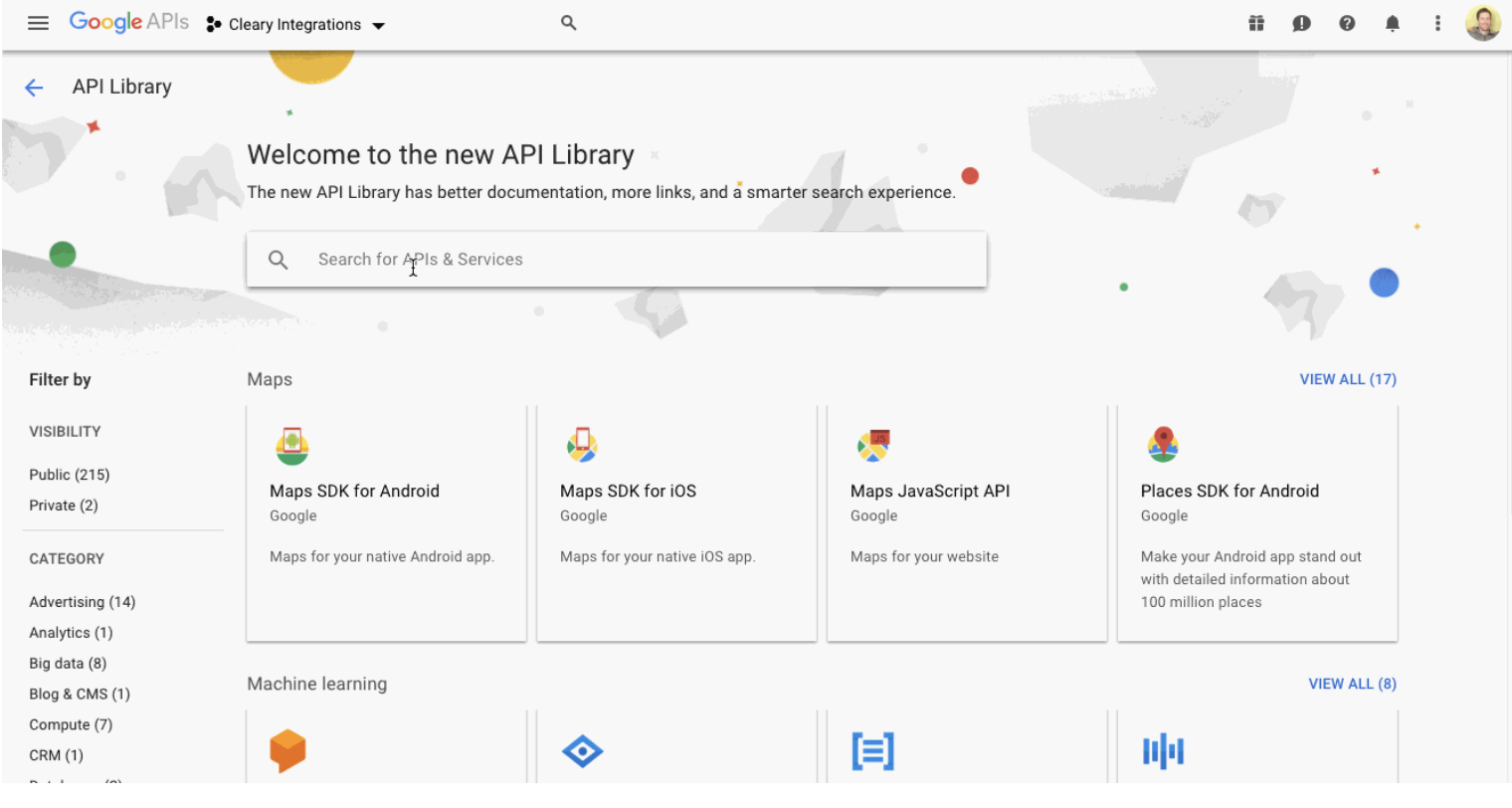View all 8 Machine learning APIs
This screenshot has height=808, width=1512.
point(1352,684)
